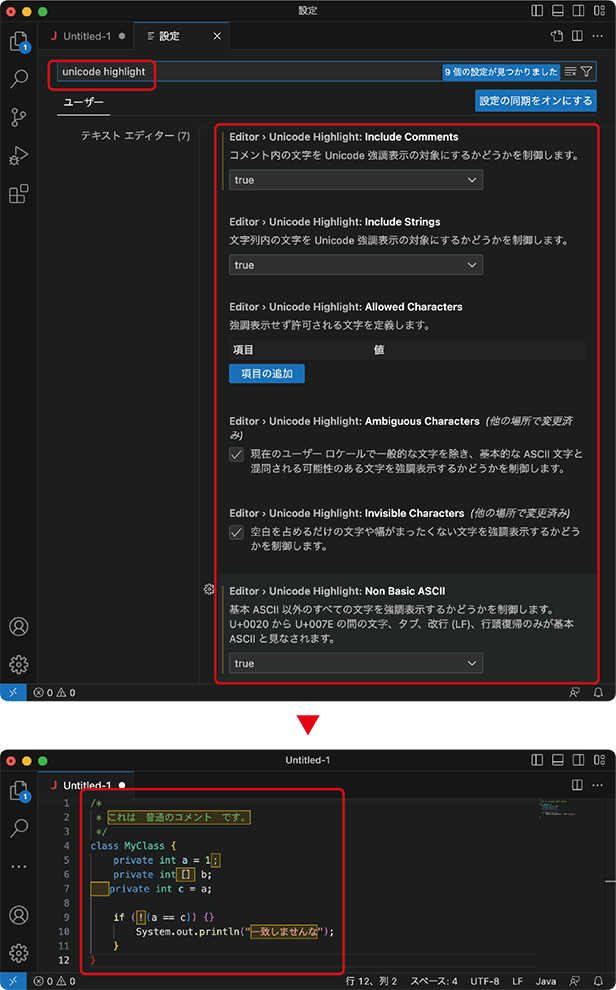The width and height of the screenshot is (616, 990).
Task: Open more actions ellipsis in Untitled-1 window
Action: point(597,785)
